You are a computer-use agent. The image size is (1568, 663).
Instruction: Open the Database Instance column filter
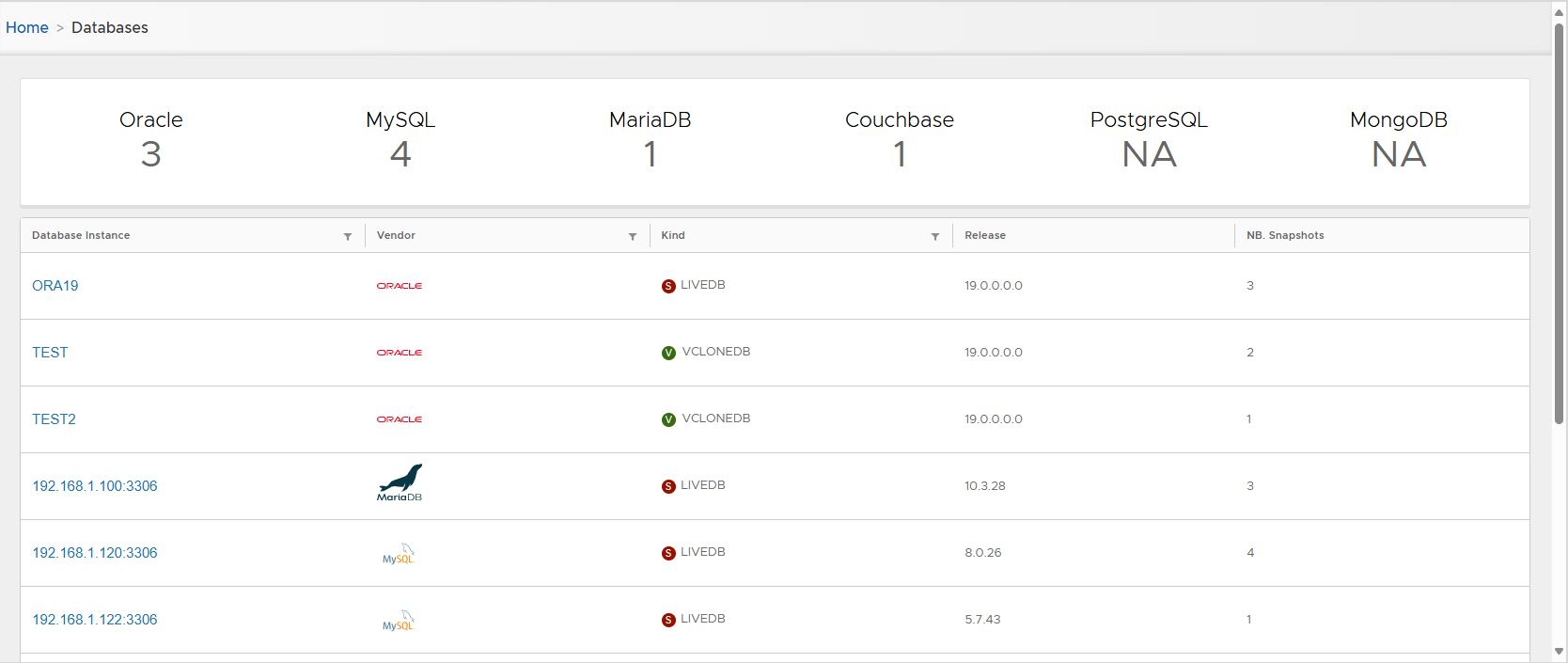(x=348, y=236)
